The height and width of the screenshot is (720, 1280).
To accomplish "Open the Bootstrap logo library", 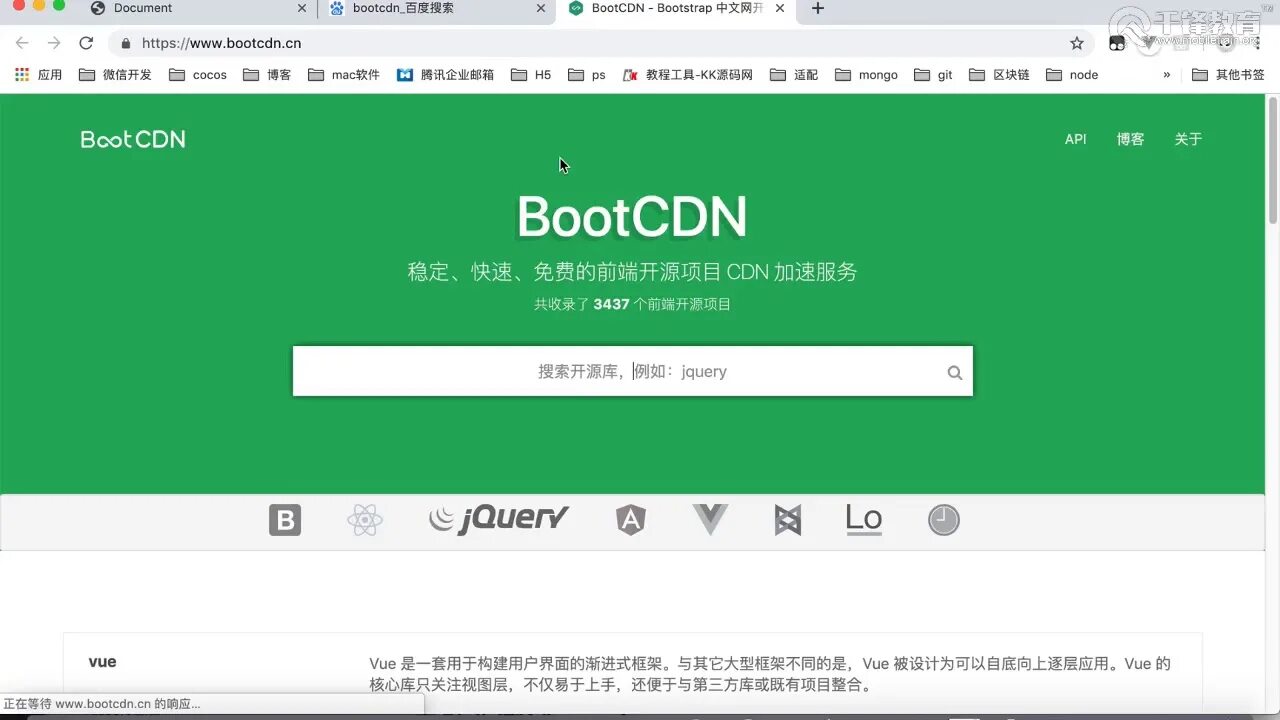I will point(285,520).
